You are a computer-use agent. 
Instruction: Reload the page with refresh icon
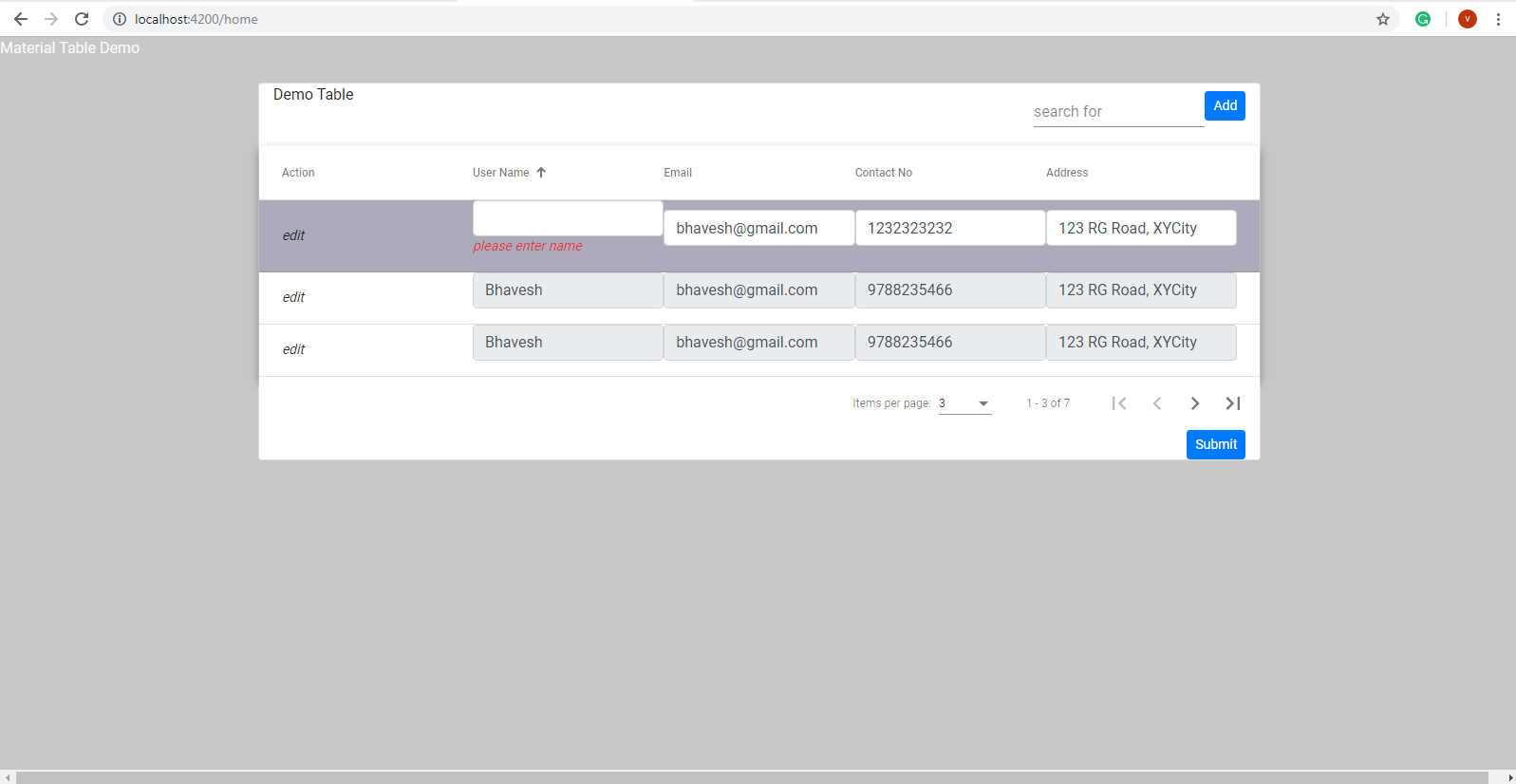pos(82,19)
